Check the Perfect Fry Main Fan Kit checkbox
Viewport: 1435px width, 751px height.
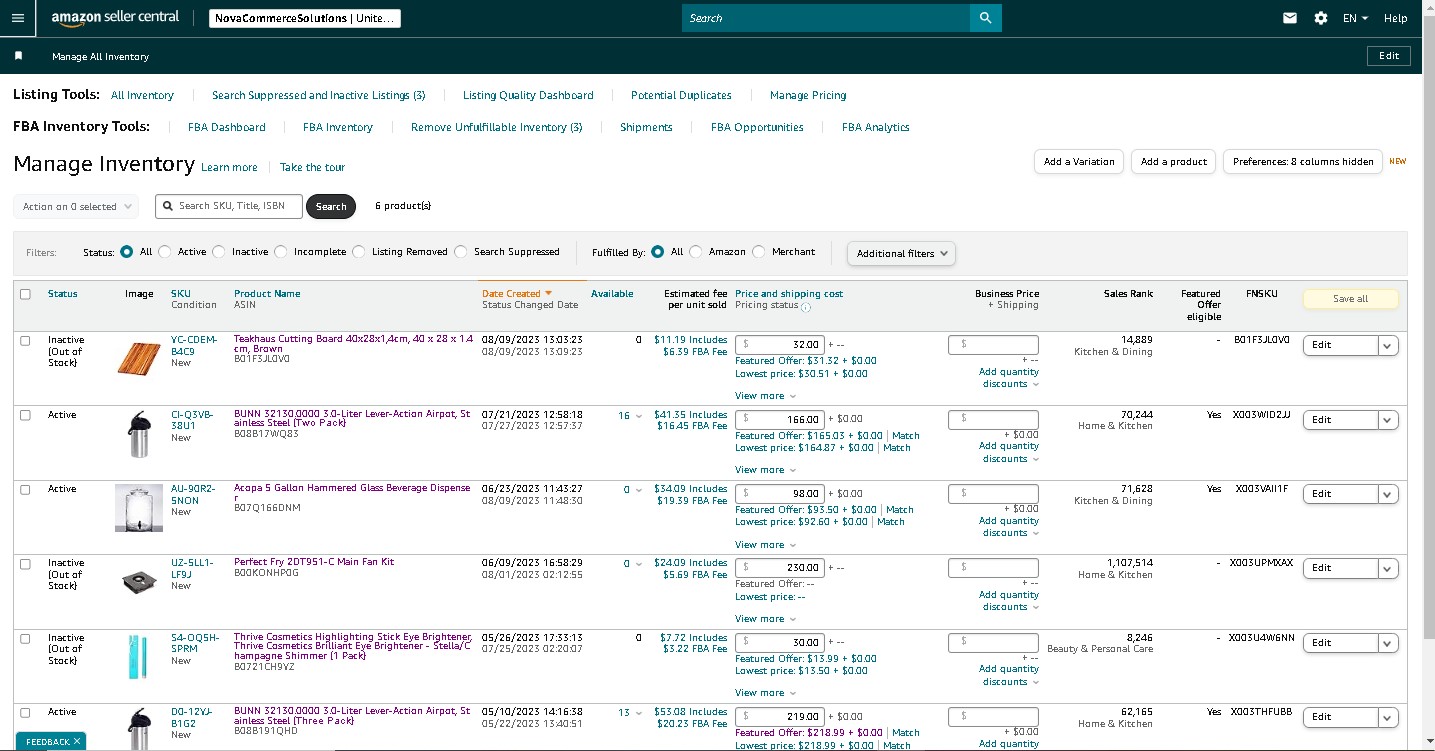[x=26, y=564]
